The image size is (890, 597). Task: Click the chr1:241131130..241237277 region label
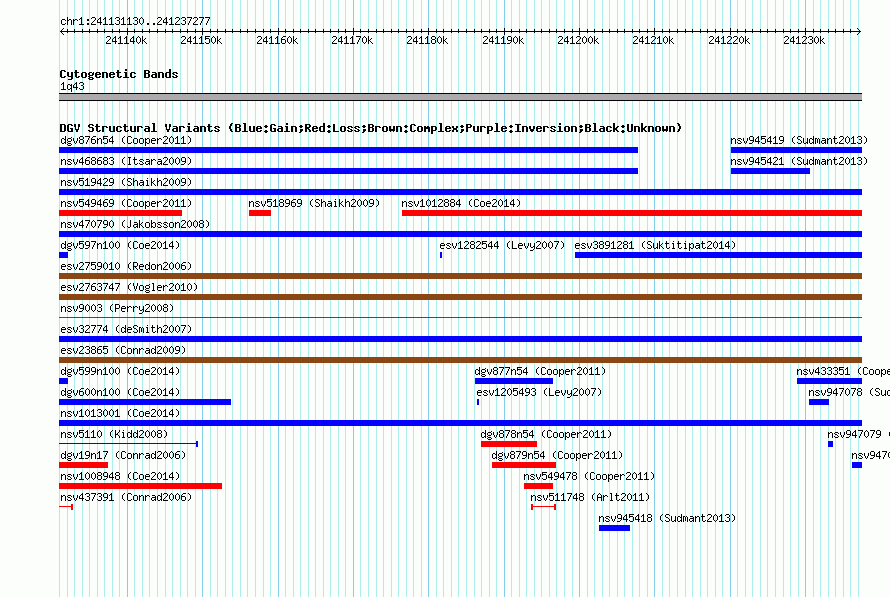point(135,21)
